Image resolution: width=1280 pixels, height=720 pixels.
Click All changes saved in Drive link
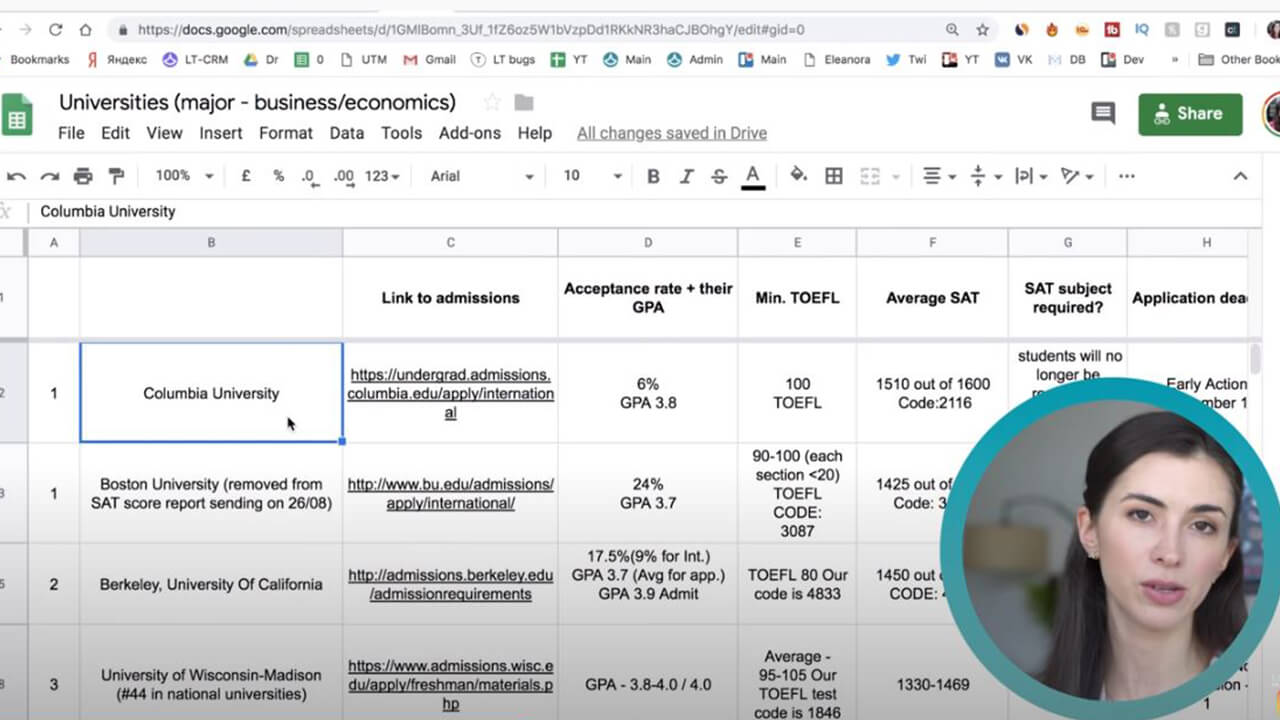672,133
